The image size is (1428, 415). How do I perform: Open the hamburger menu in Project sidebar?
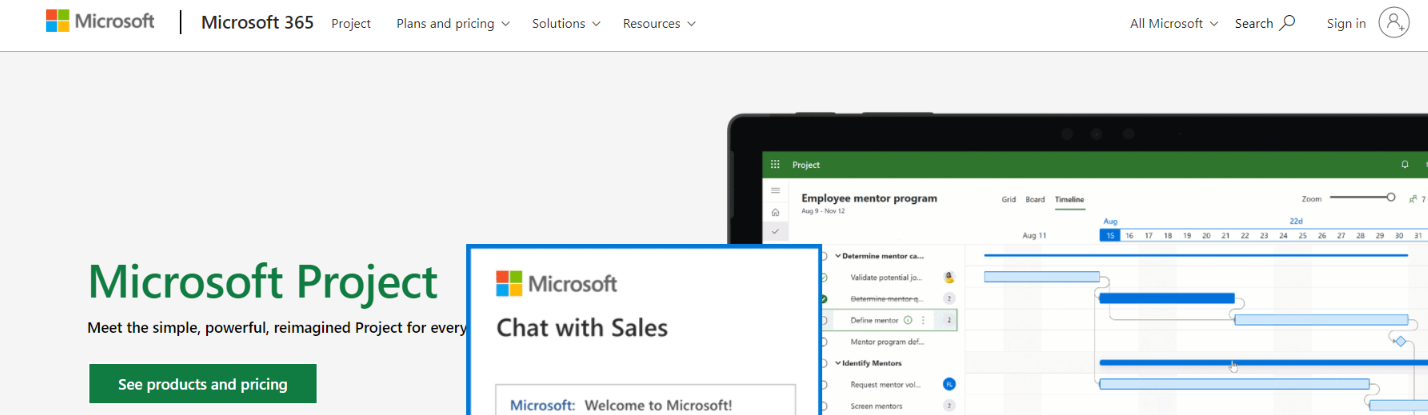(775, 190)
